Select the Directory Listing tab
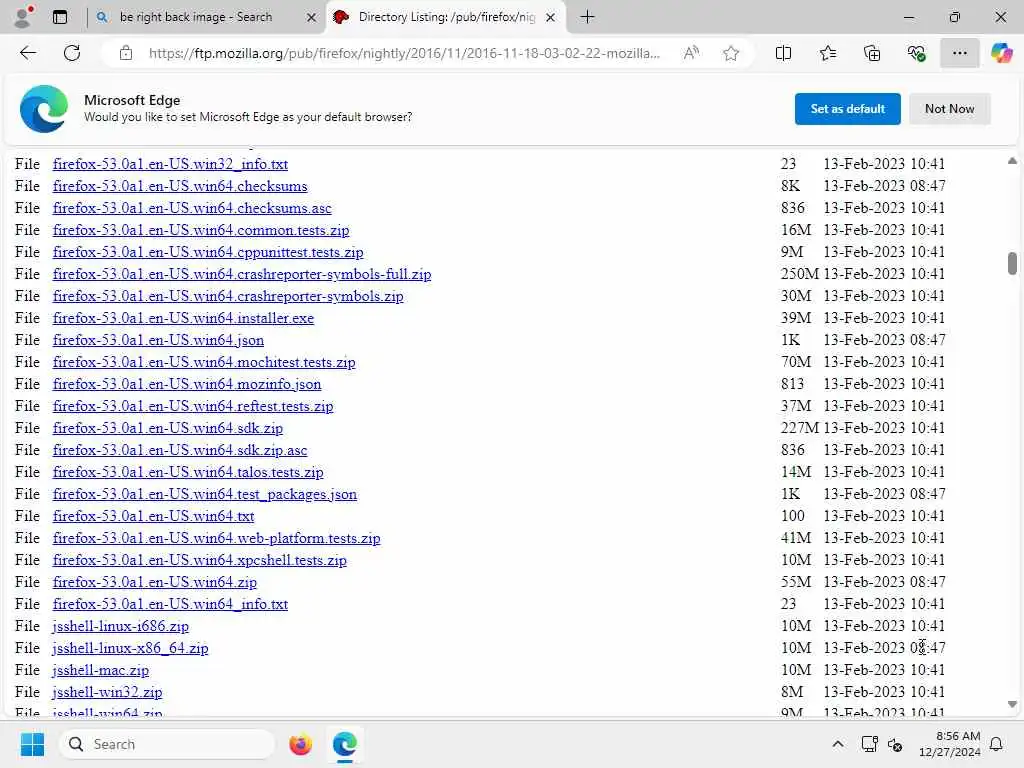The image size is (1024, 768). tap(447, 17)
